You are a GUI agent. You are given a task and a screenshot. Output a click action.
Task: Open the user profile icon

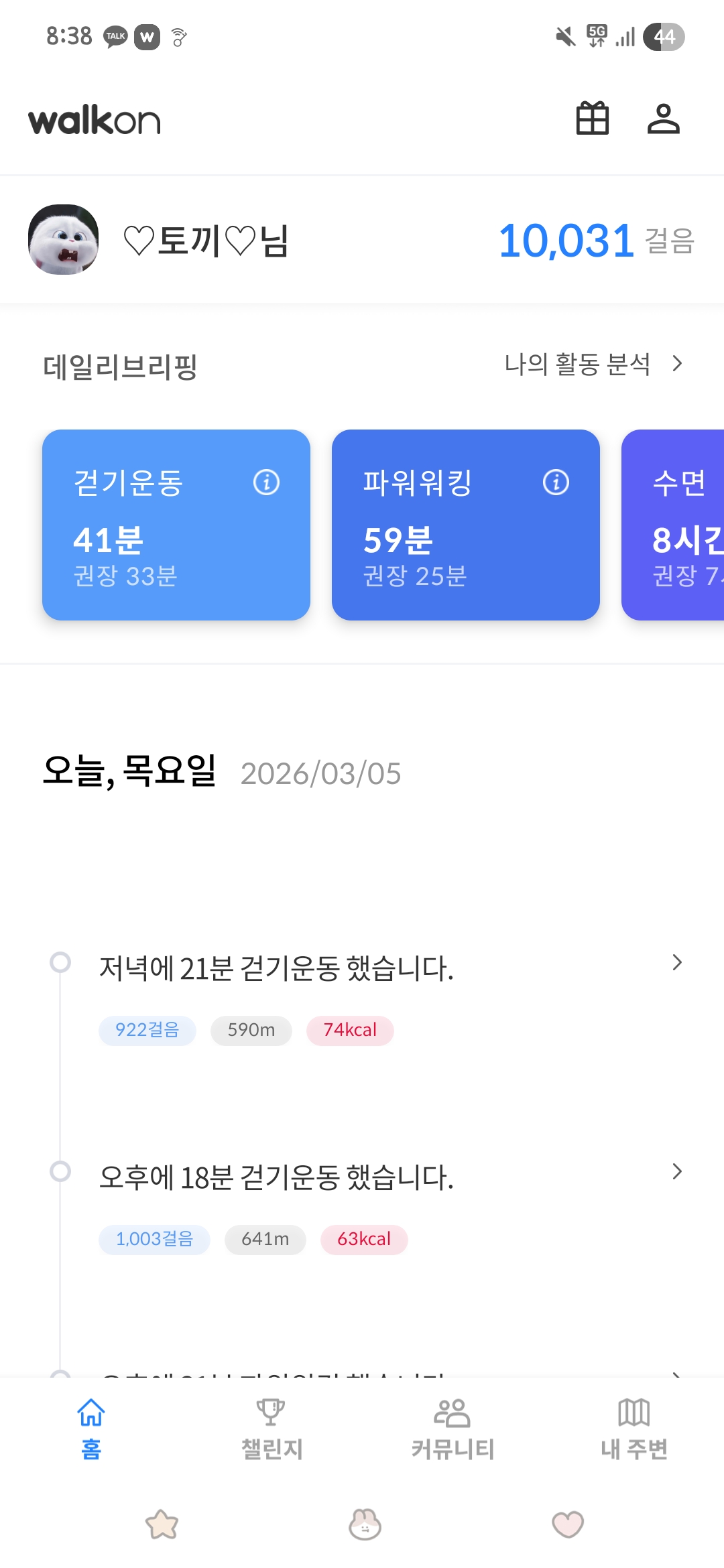coord(663,119)
